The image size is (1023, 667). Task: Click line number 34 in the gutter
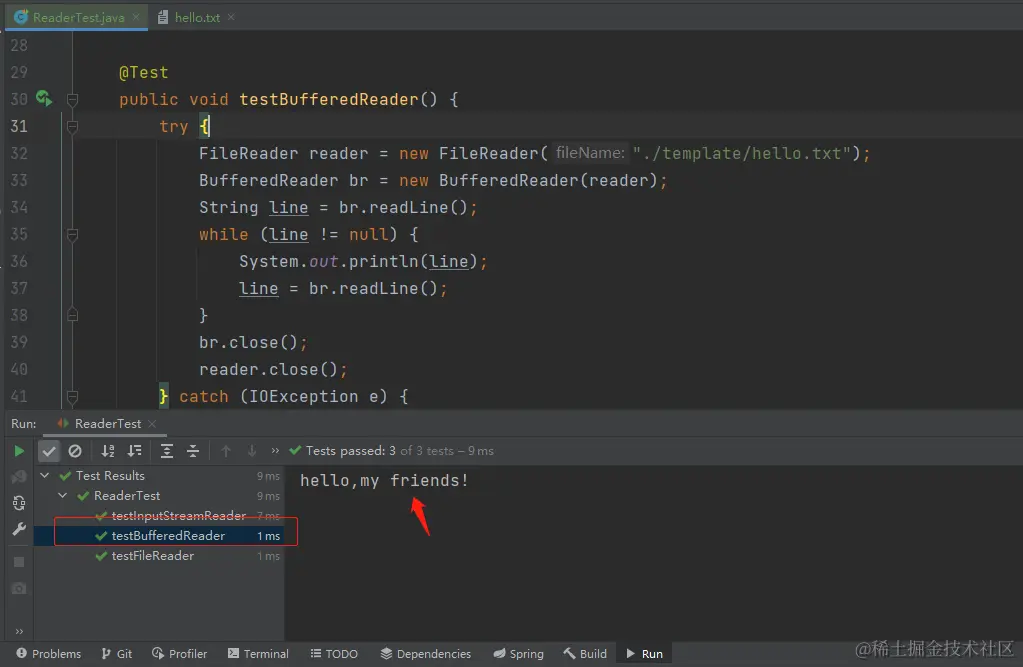[19, 208]
